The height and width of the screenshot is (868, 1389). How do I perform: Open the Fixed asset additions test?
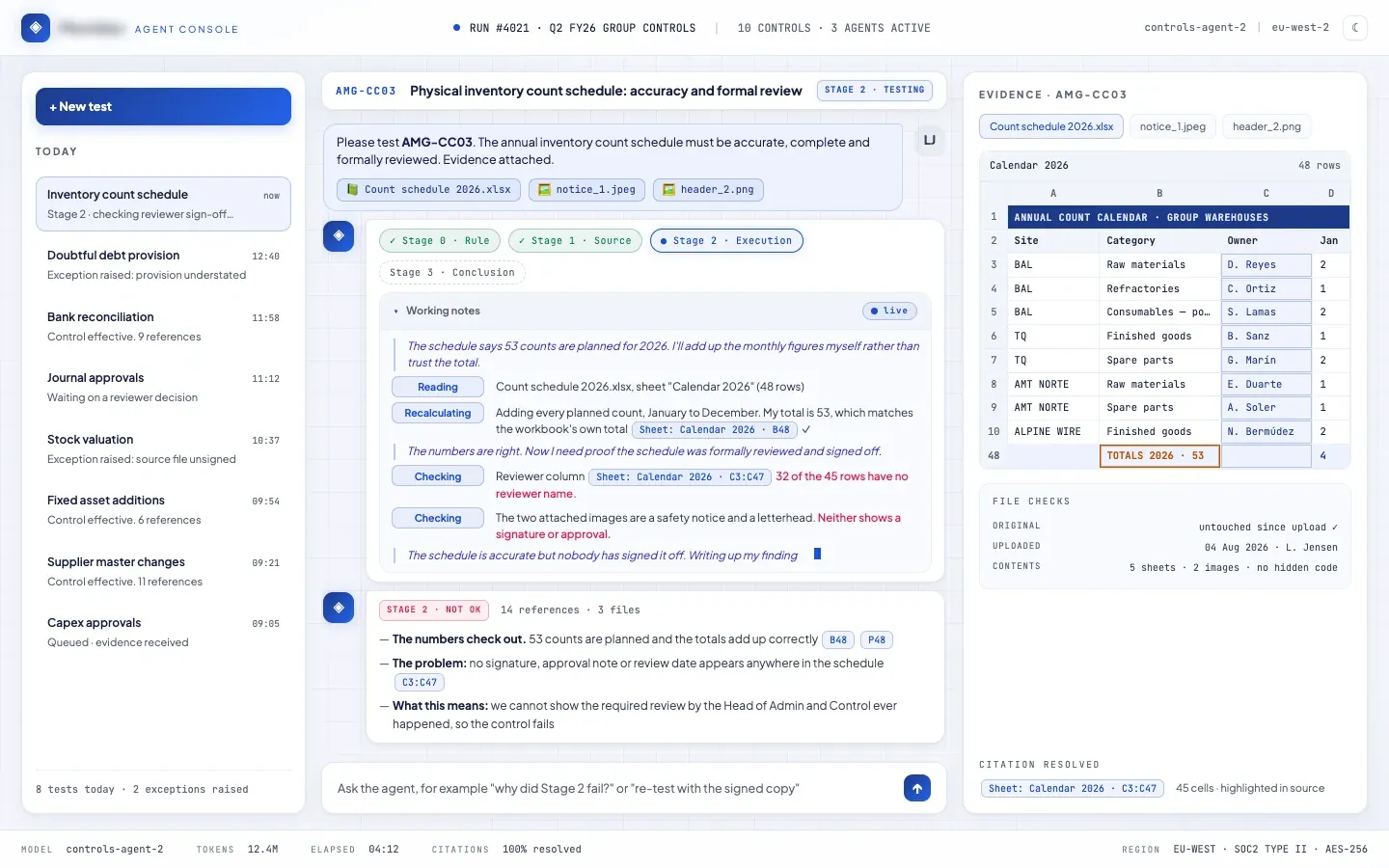(163, 509)
